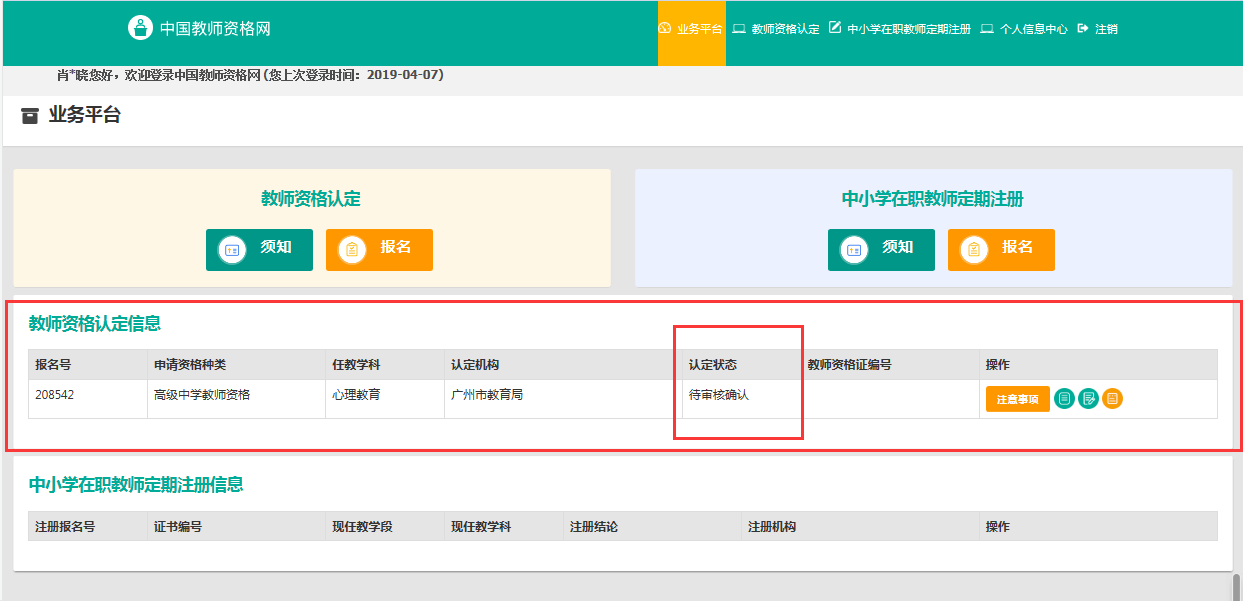Click the orange 注意事项 button
Viewport: 1243px width, 601px height.
pyautogui.click(x=1017, y=399)
